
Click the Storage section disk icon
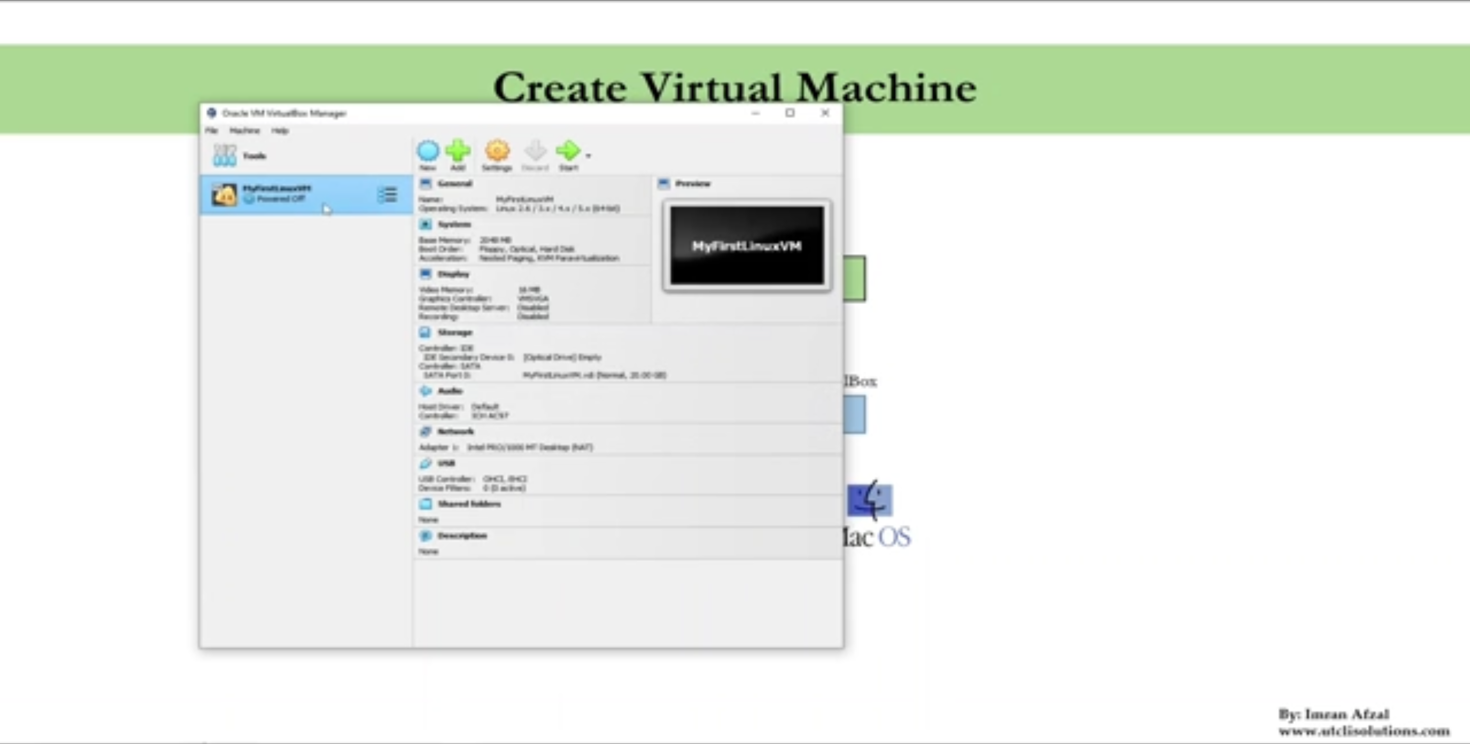[426, 332]
